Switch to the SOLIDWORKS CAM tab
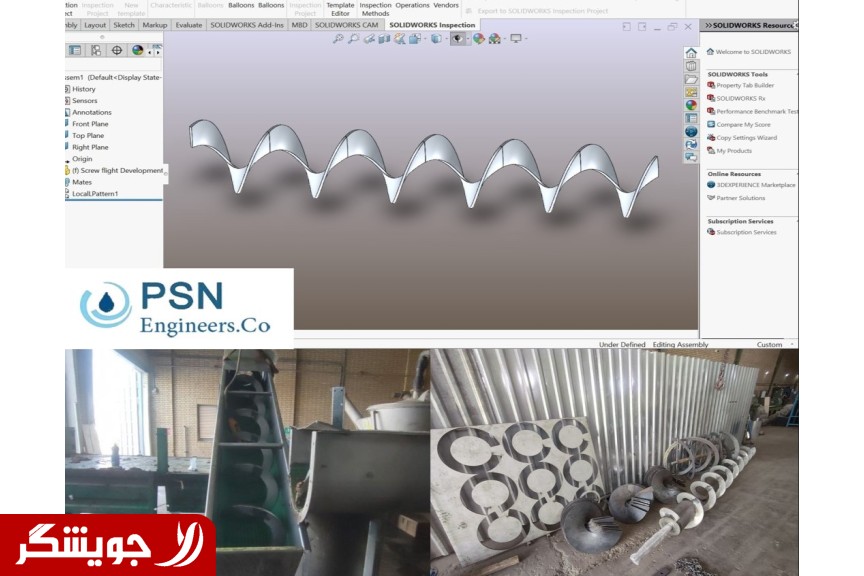 tap(347, 25)
